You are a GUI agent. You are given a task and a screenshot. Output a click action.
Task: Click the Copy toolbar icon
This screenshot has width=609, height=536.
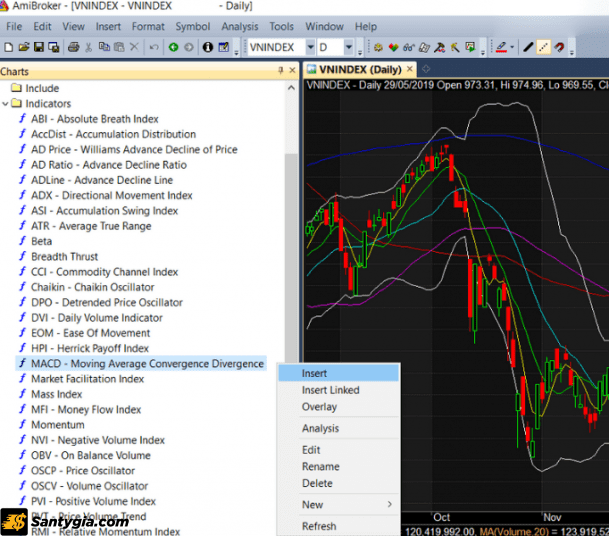click(104, 47)
